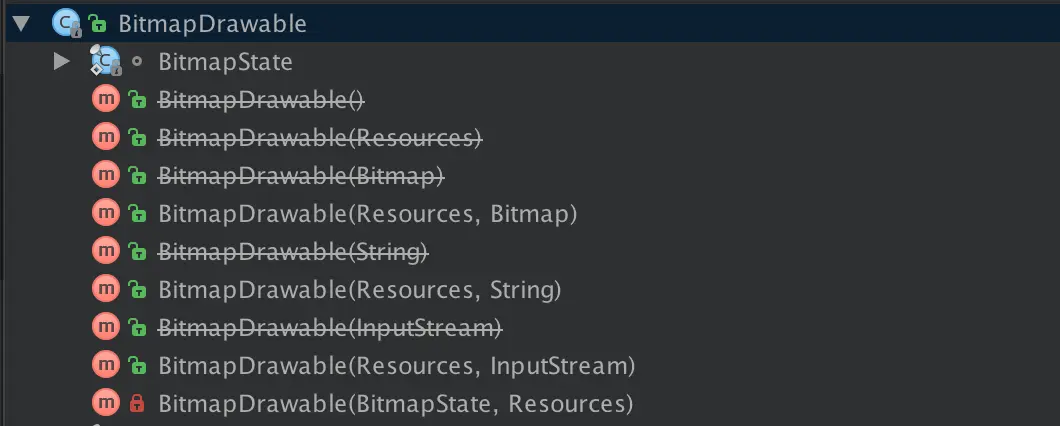This screenshot has height=426, width=1060.
Task: Expand the BitmapState inner class
Action: click(x=62, y=61)
